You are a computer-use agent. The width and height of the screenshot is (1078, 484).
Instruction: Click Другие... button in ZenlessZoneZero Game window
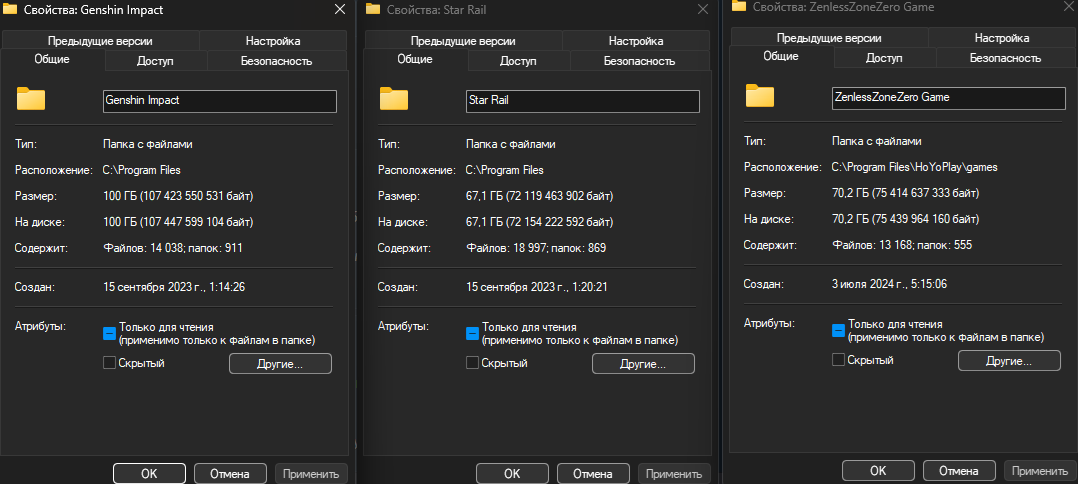click(1009, 360)
